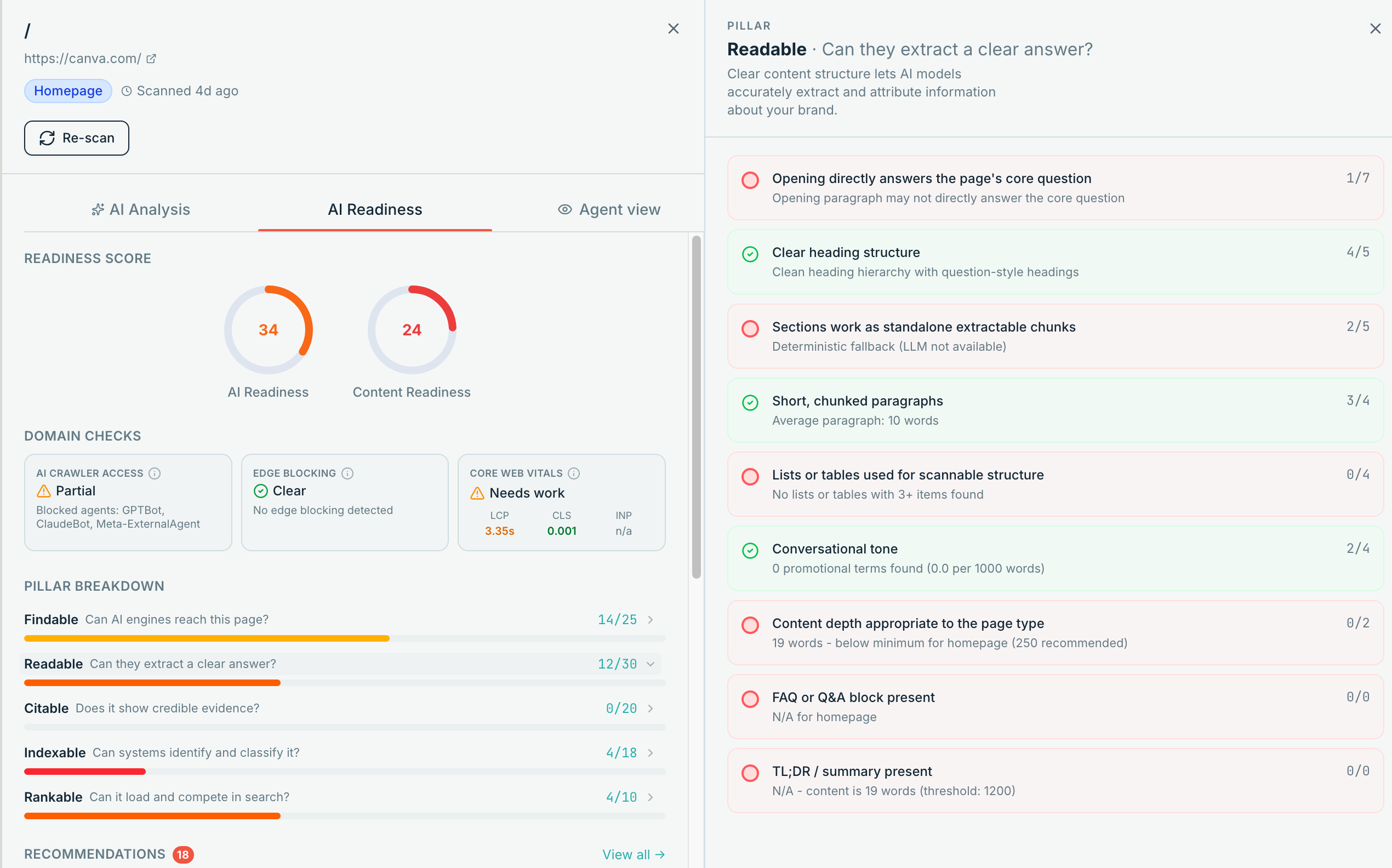Screen dimensions: 1392x868
Task: Open the Agent view tab
Action: [x=609, y=209]
